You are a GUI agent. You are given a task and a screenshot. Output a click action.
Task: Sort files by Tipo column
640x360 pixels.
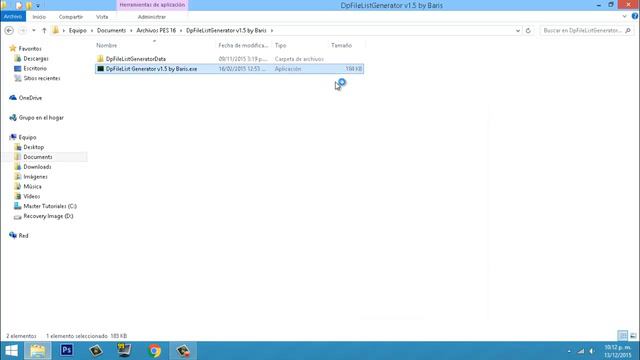click(x=280, y=45)
